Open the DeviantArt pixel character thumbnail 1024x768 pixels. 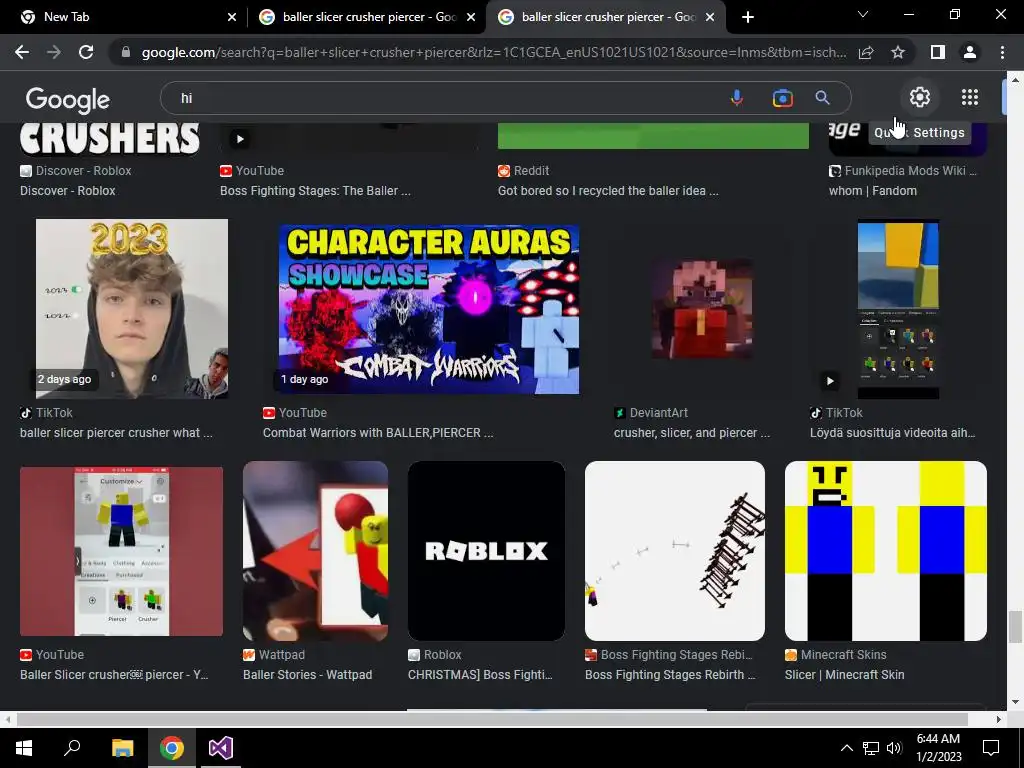pyautogui.click(x=702, y=309)
